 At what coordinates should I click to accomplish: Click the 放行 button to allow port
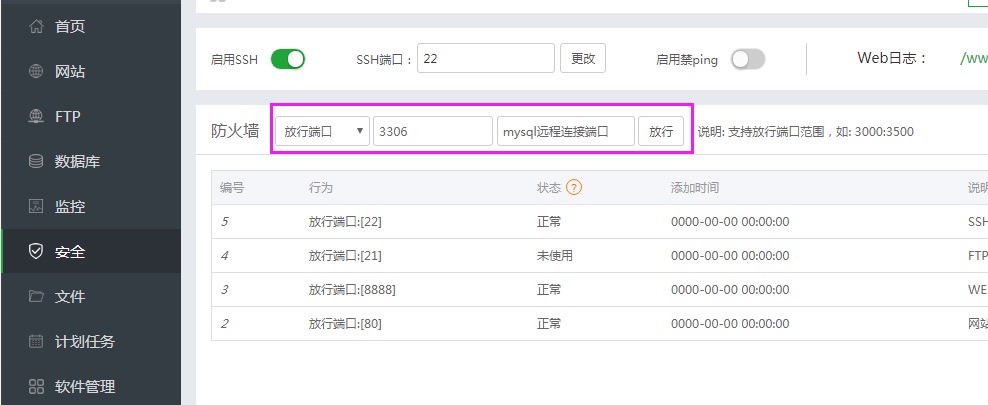[x=661, y=131]
